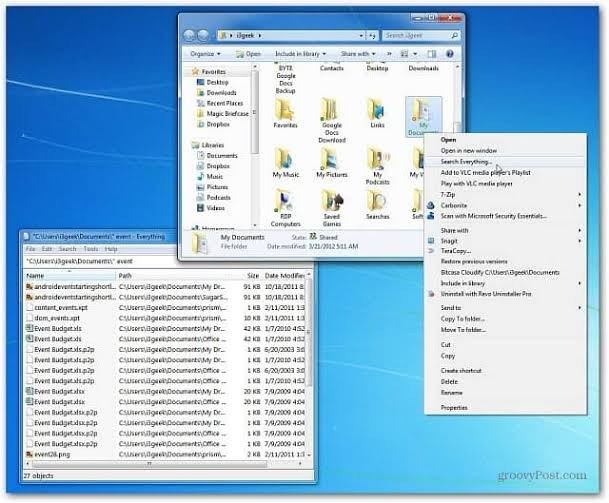
Task: Open the Organize dropdown menu
Action: pyautogui.click(x=205, y=54)
